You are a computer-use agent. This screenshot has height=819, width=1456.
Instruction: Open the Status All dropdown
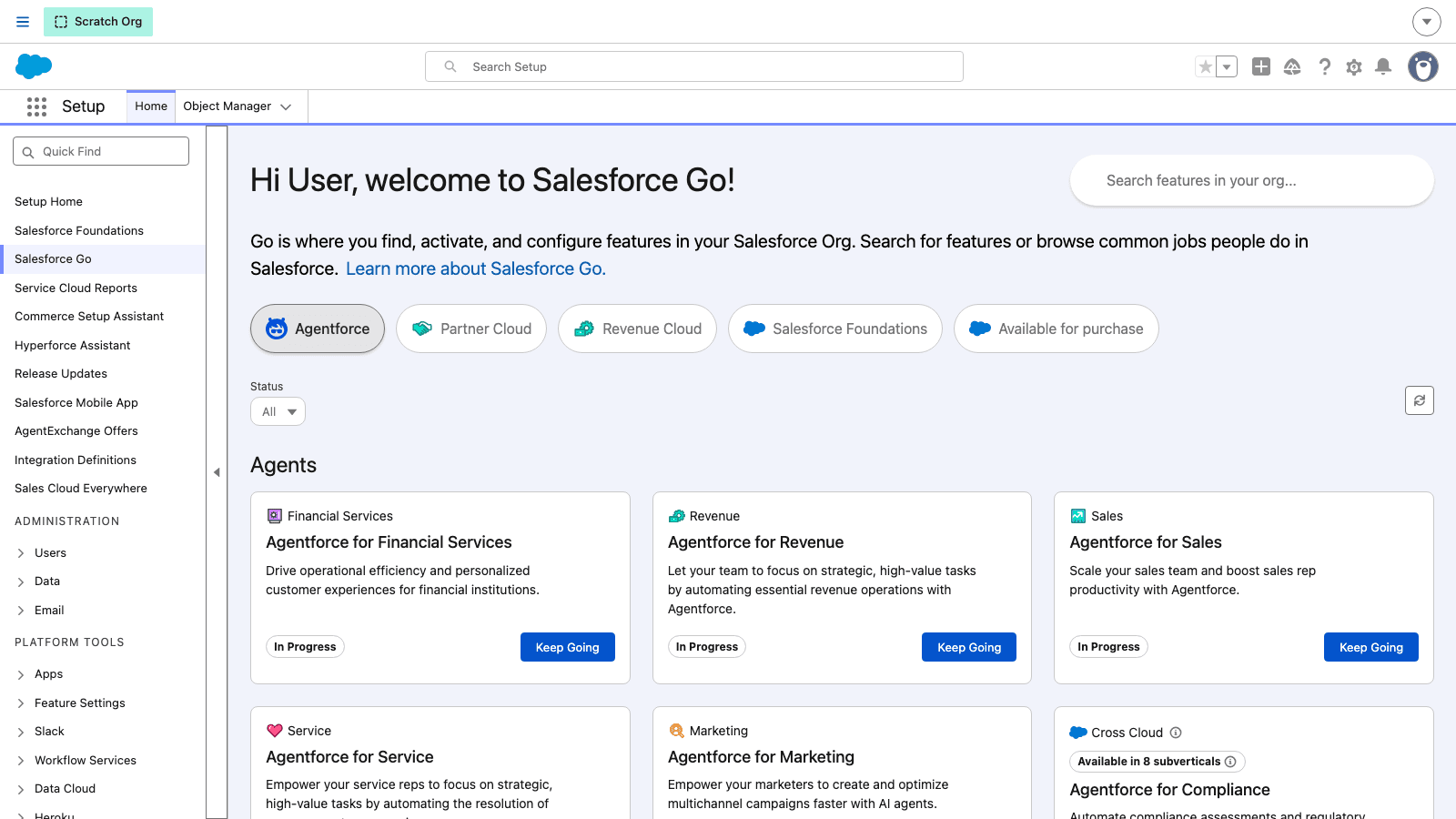click(x=278, y=411)
